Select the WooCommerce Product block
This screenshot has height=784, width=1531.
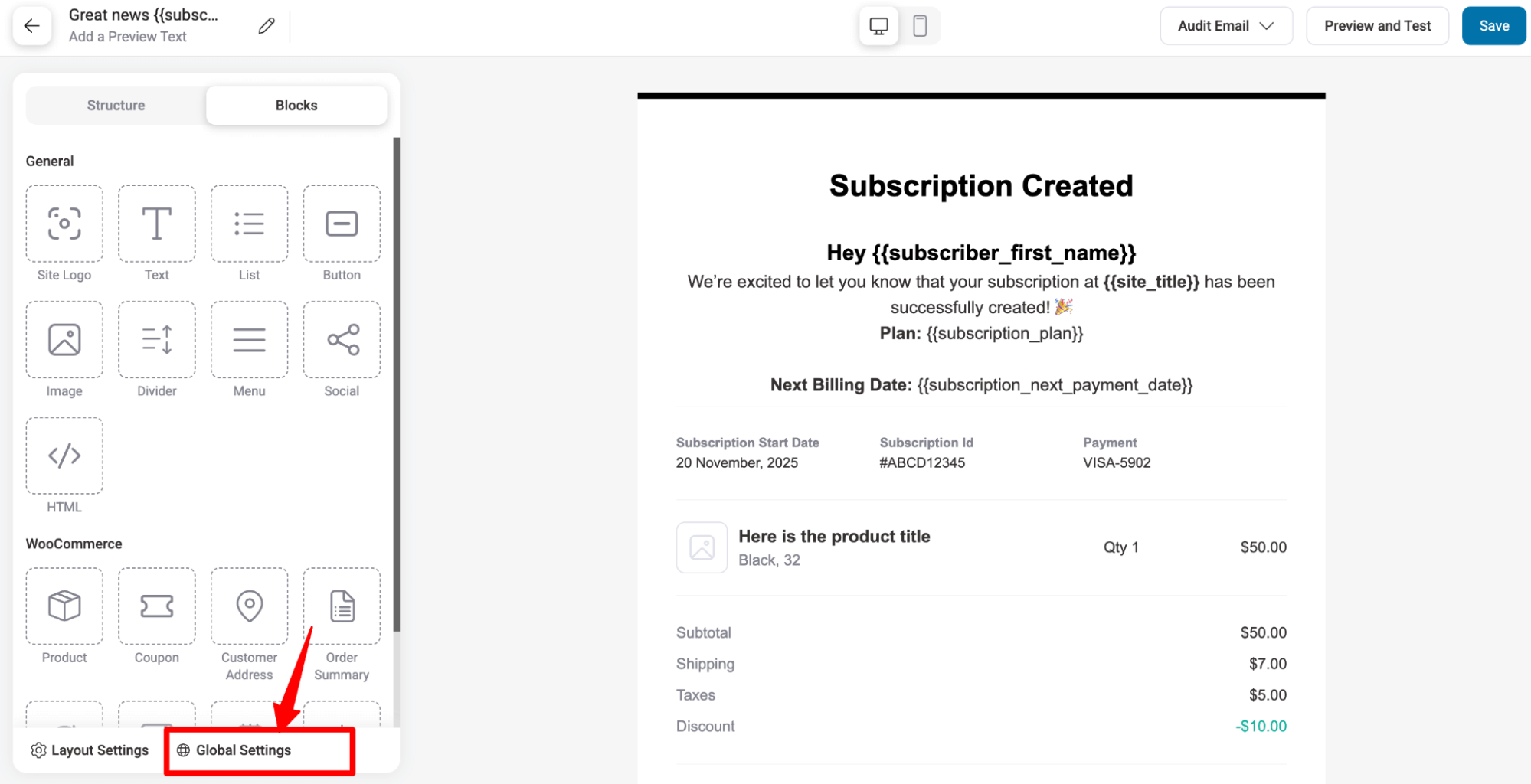tap(64, 606)
